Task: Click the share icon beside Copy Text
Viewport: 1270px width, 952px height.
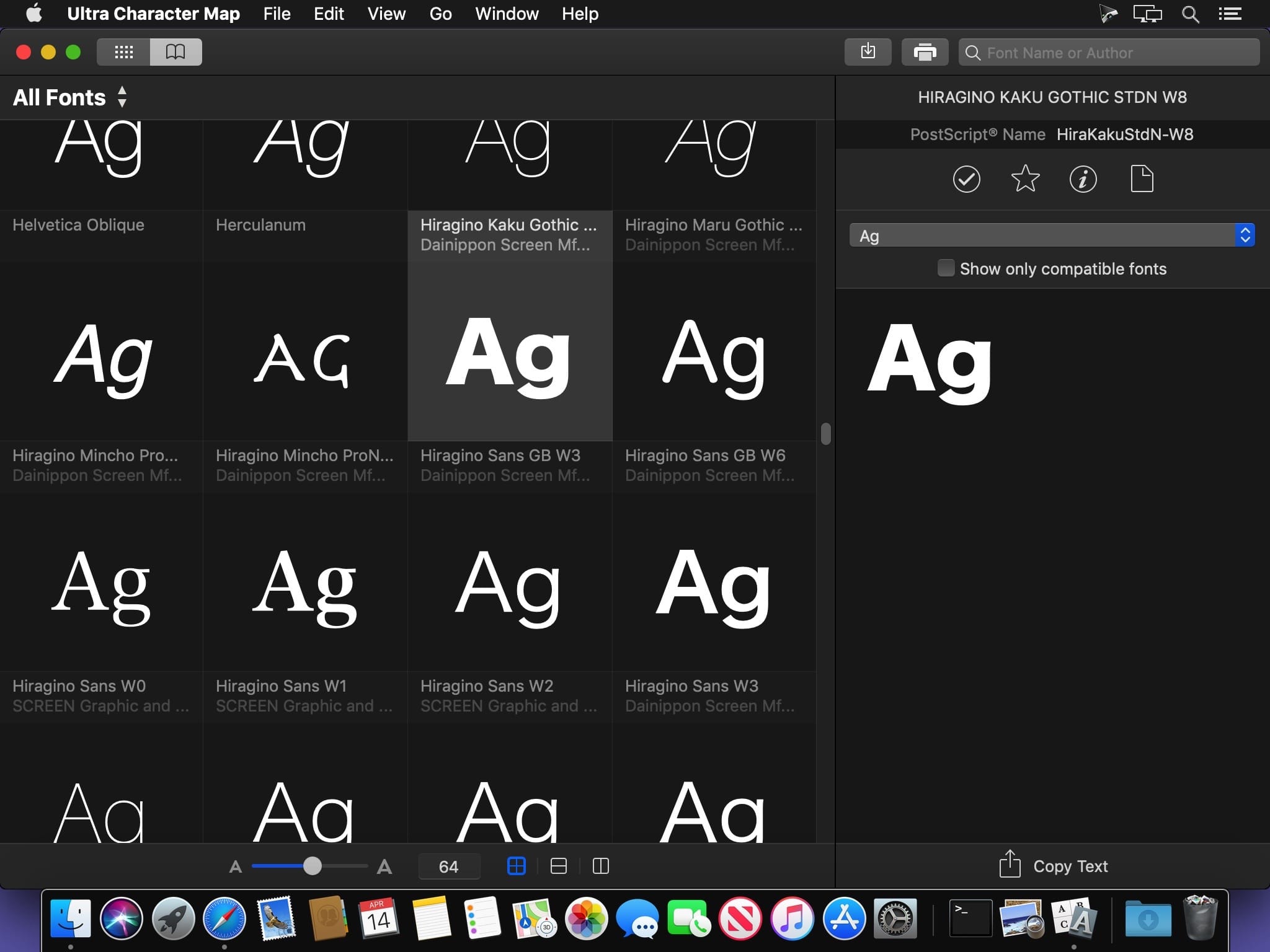Action: 1010,864
